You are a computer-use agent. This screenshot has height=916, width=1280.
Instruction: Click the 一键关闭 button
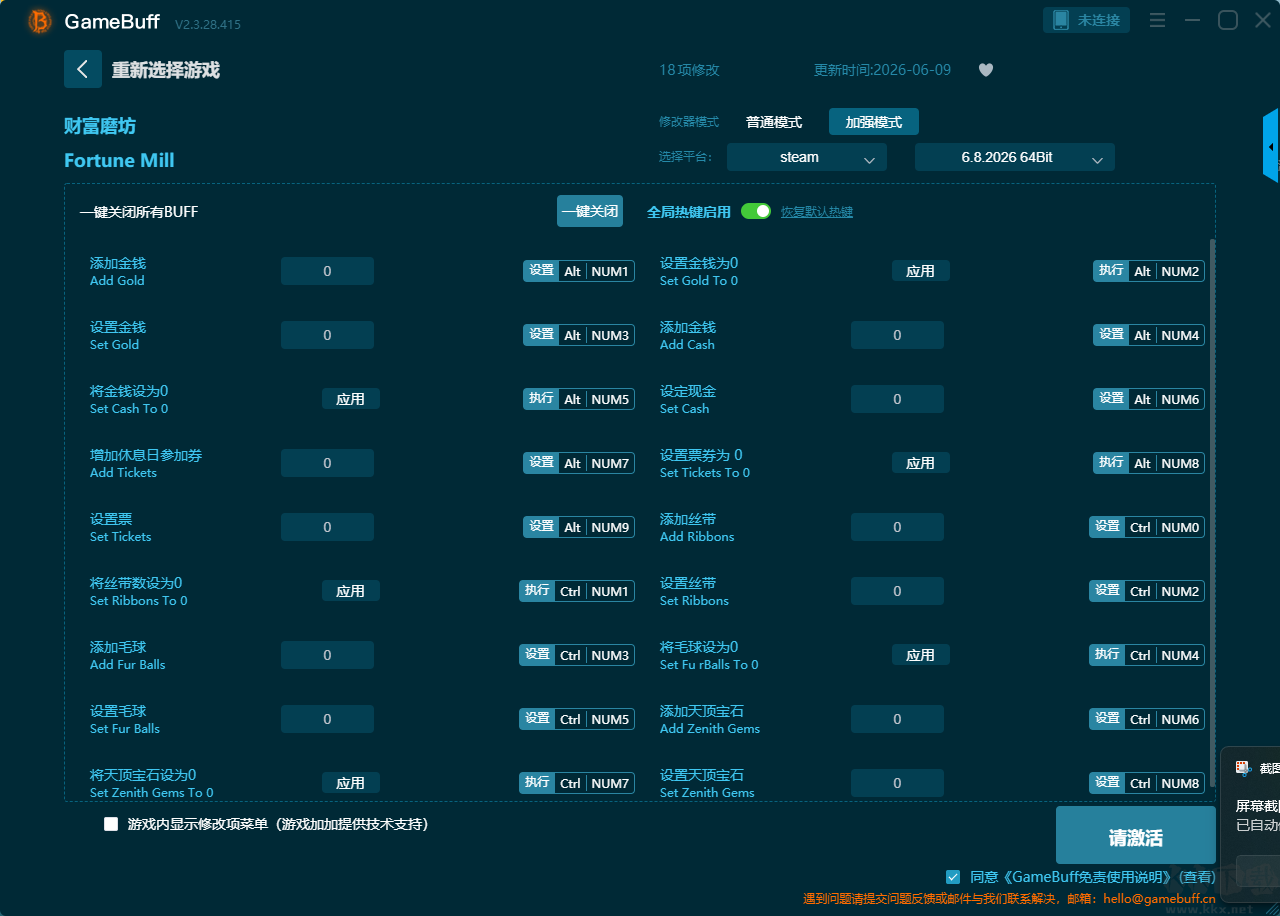point(590,211)
